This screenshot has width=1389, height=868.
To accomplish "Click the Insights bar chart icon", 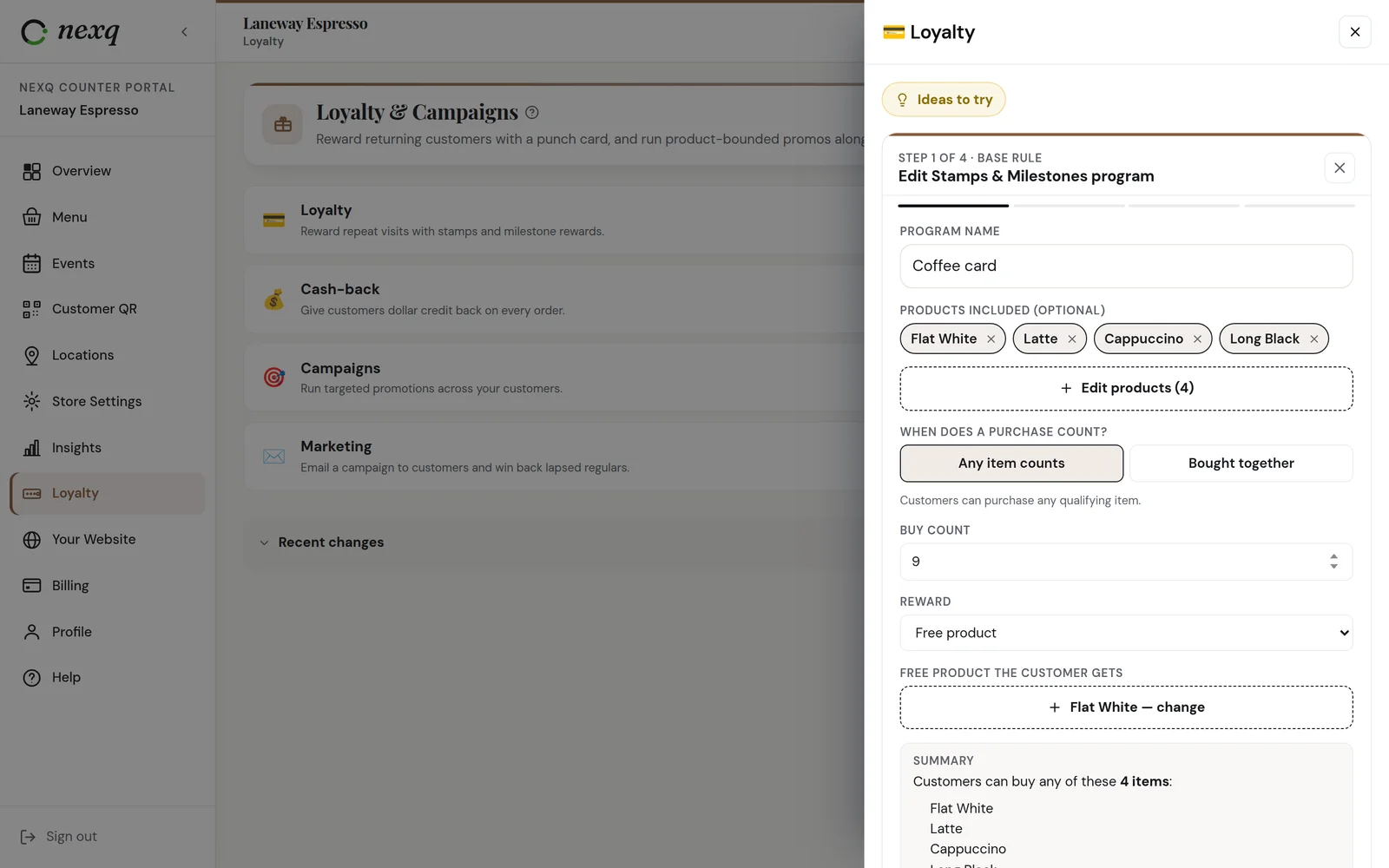I will [32, 448].
